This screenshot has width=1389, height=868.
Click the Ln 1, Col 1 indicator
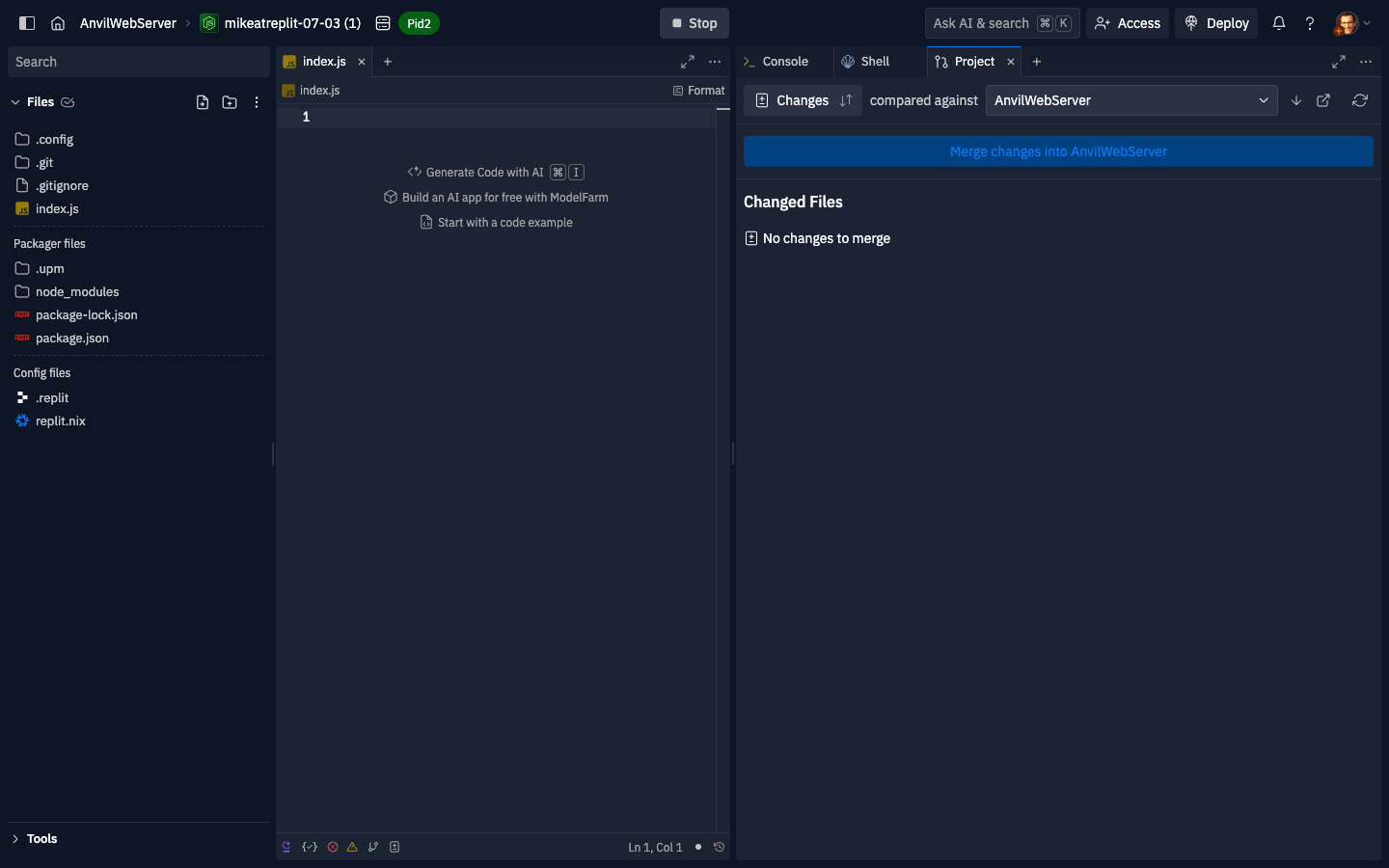[x=655, y=848]
